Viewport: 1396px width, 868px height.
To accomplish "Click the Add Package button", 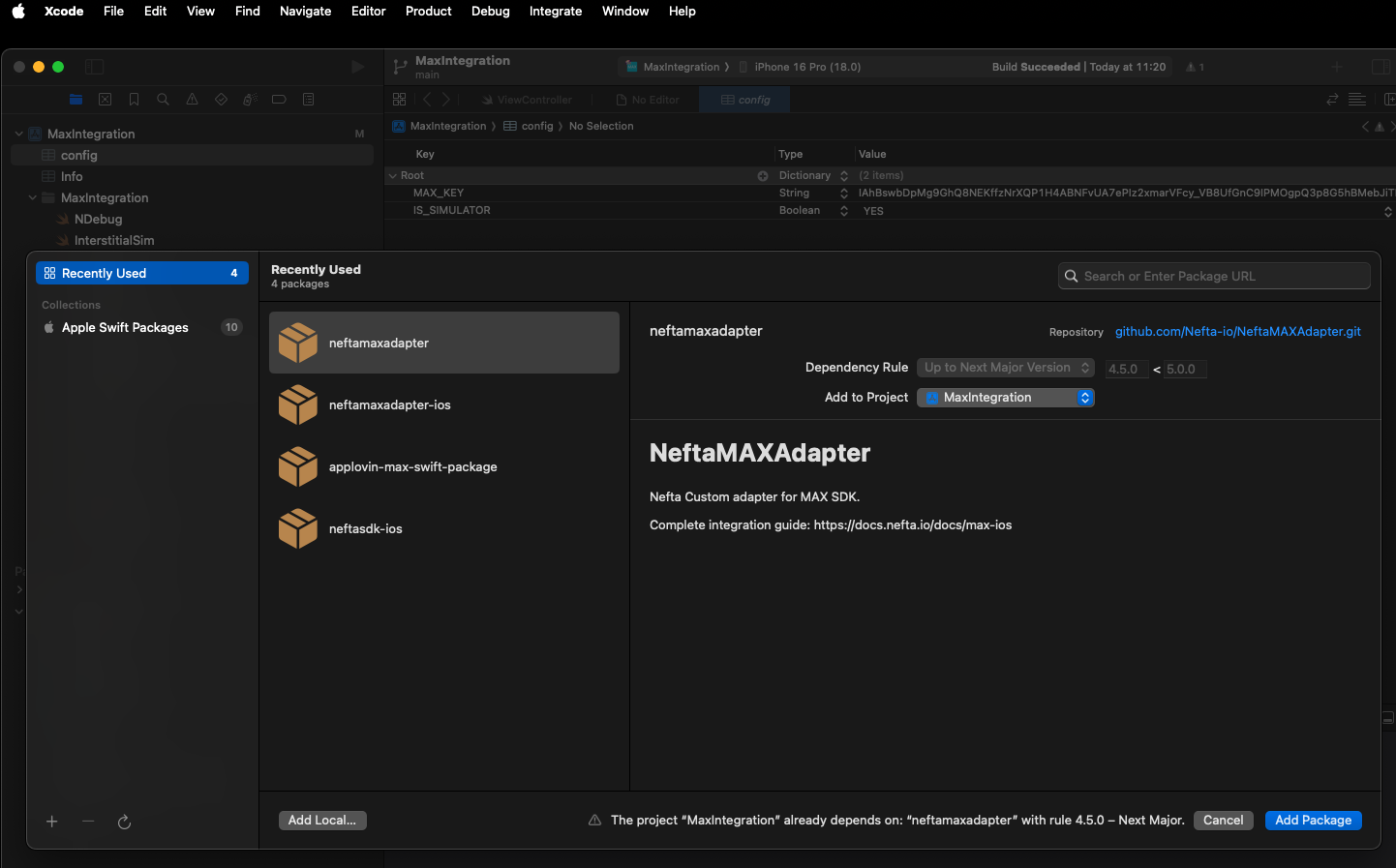I will (x=1313, y=821).
